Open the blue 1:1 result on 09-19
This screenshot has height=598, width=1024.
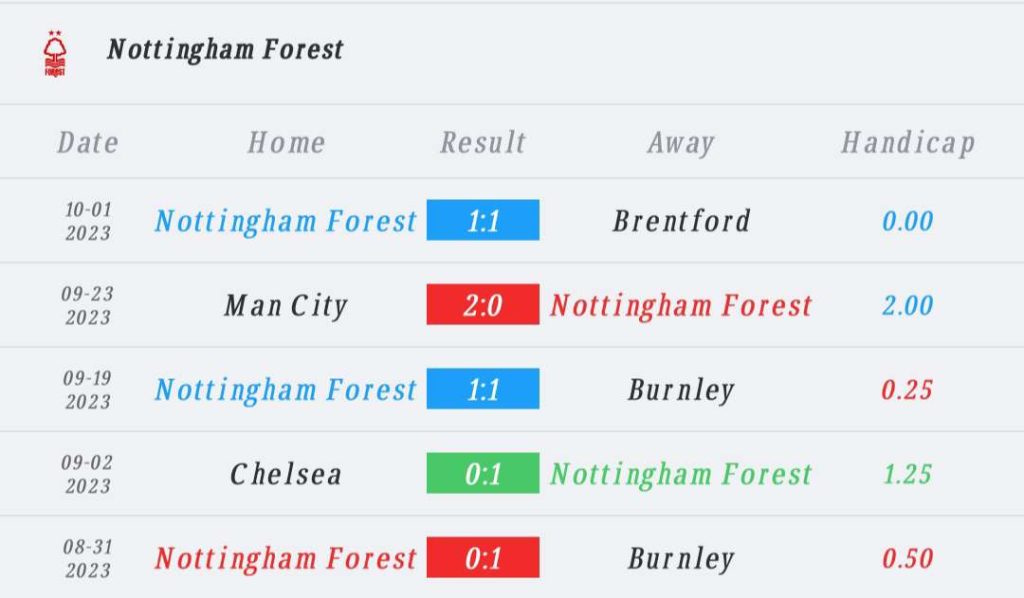[483, 388]
